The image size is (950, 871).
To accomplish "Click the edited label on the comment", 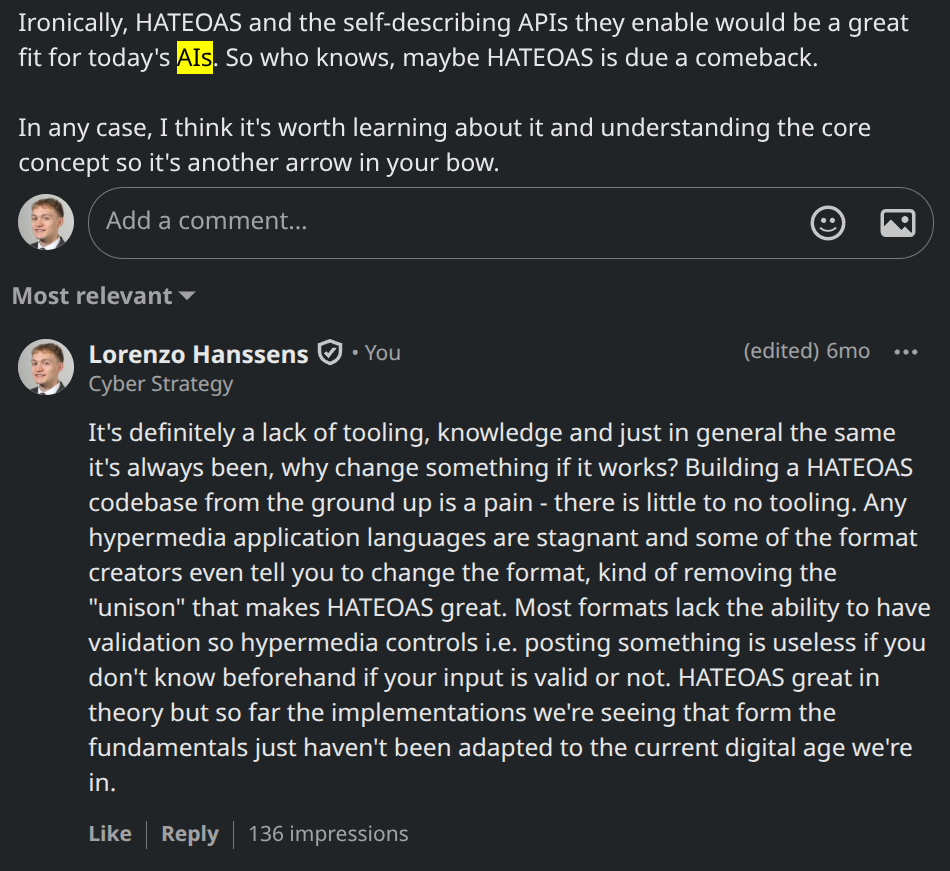I will (780, 352).
